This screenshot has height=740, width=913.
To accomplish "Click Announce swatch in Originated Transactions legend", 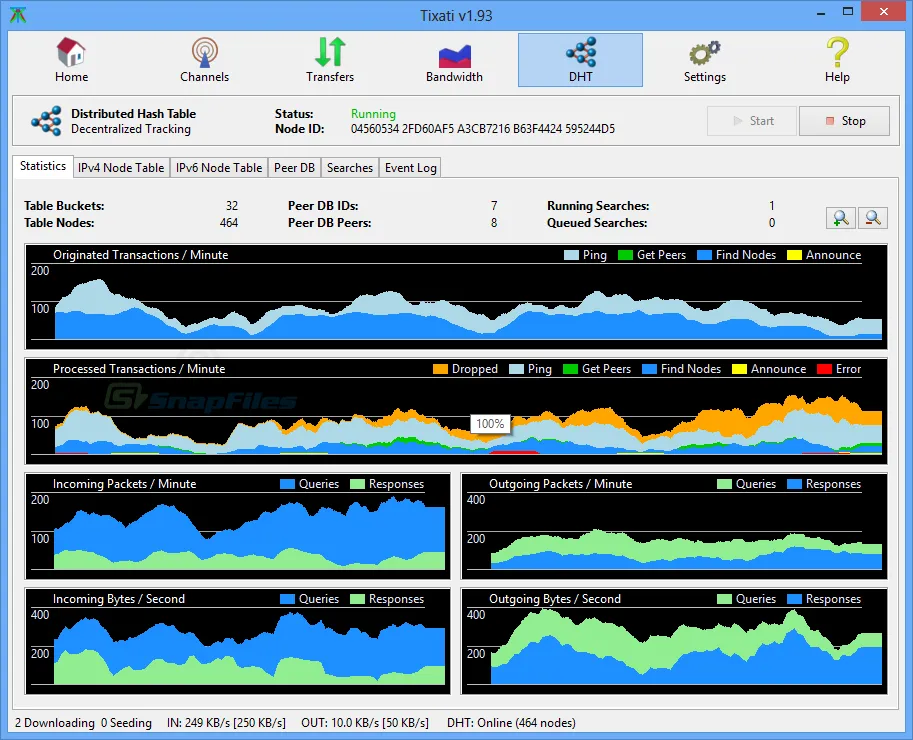I will pos(794,255).
